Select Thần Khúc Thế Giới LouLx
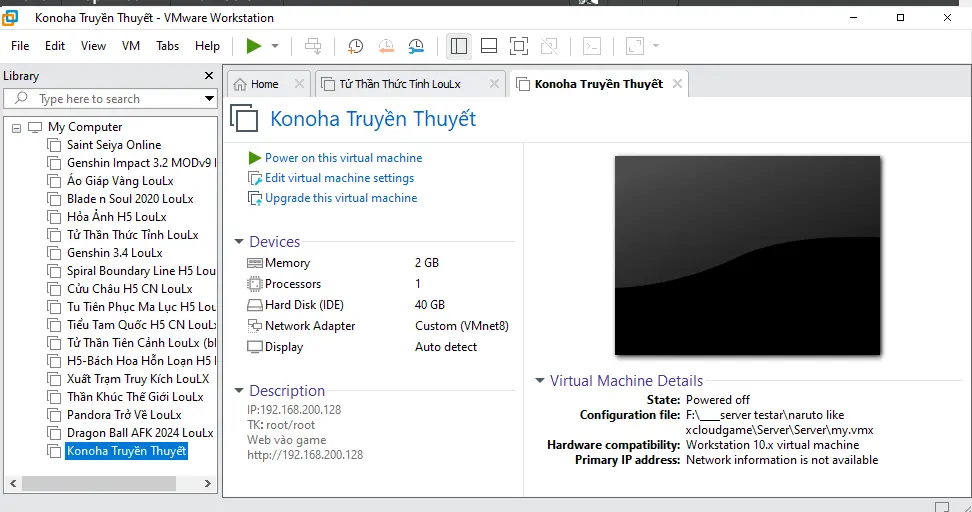972x512 pixels. [135, 397]
